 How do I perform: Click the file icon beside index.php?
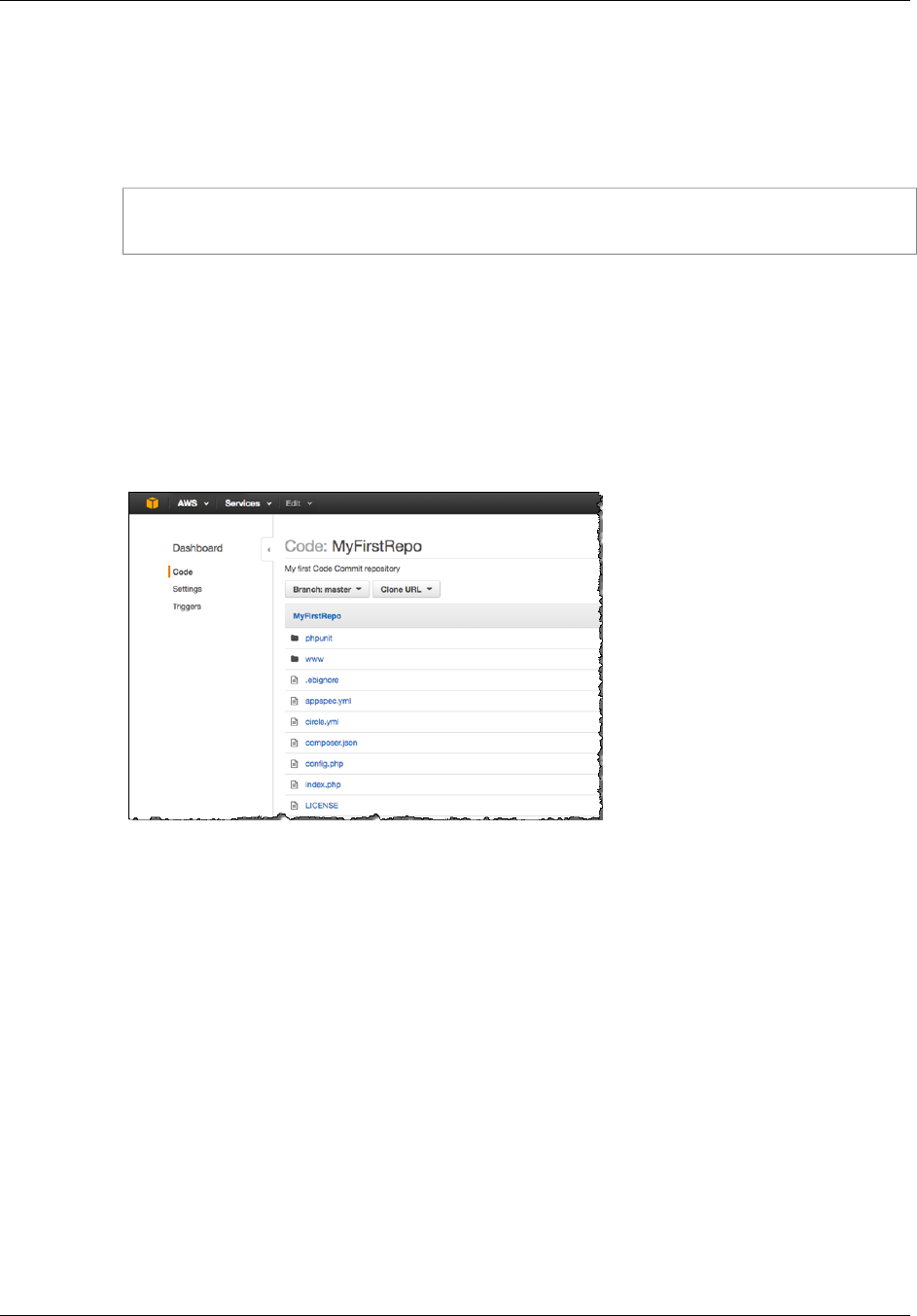[295, 784]
